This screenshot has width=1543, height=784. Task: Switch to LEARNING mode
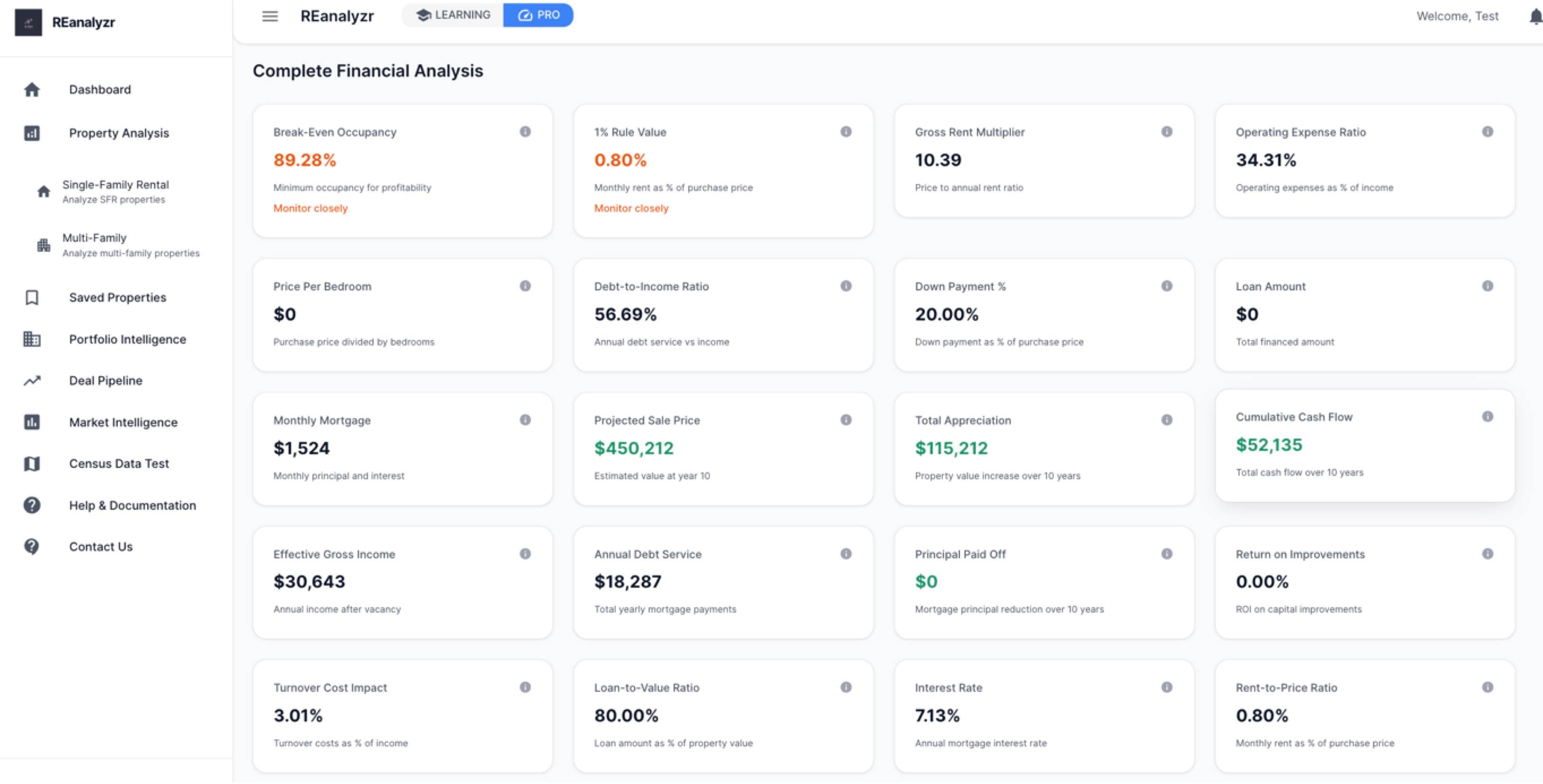(453, 15)
